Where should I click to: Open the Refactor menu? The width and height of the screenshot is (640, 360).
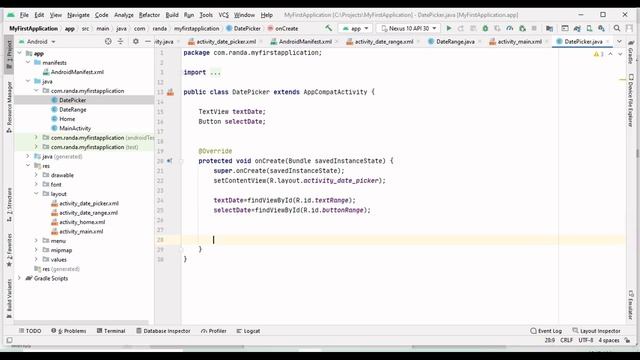(x=149, y=15)
